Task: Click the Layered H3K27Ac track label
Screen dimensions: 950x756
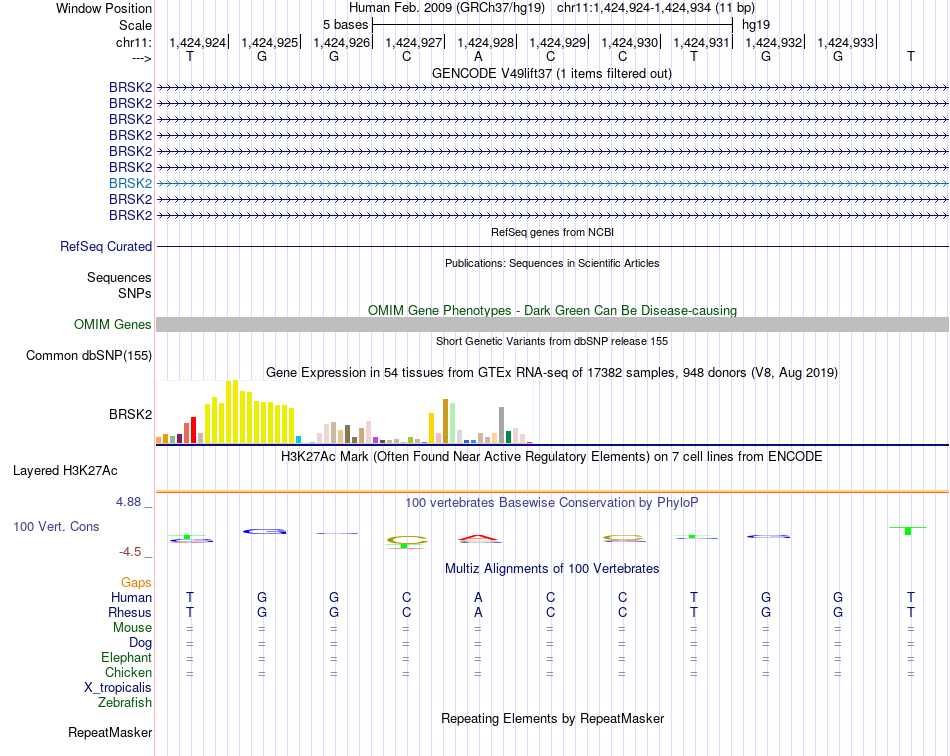Action: 65,471
